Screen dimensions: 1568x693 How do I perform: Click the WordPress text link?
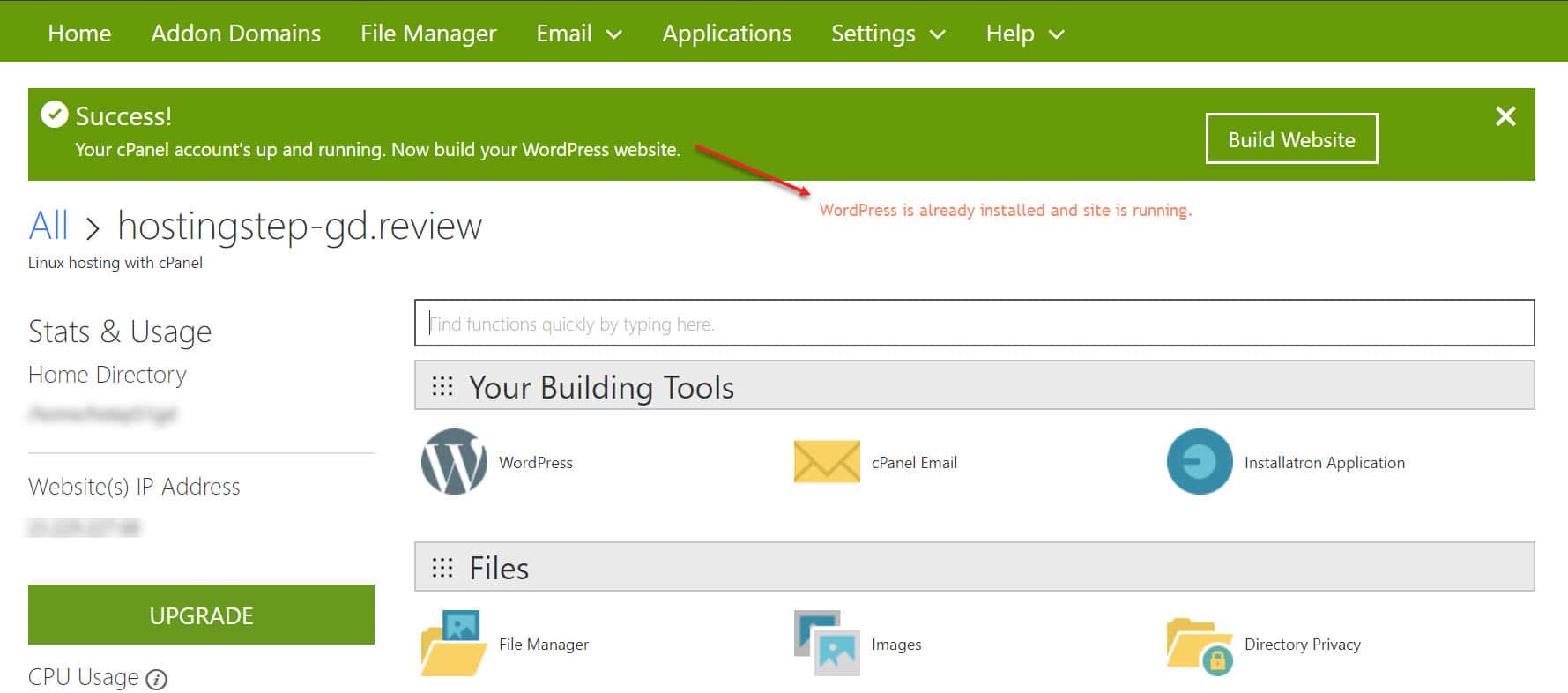[536, 462]
